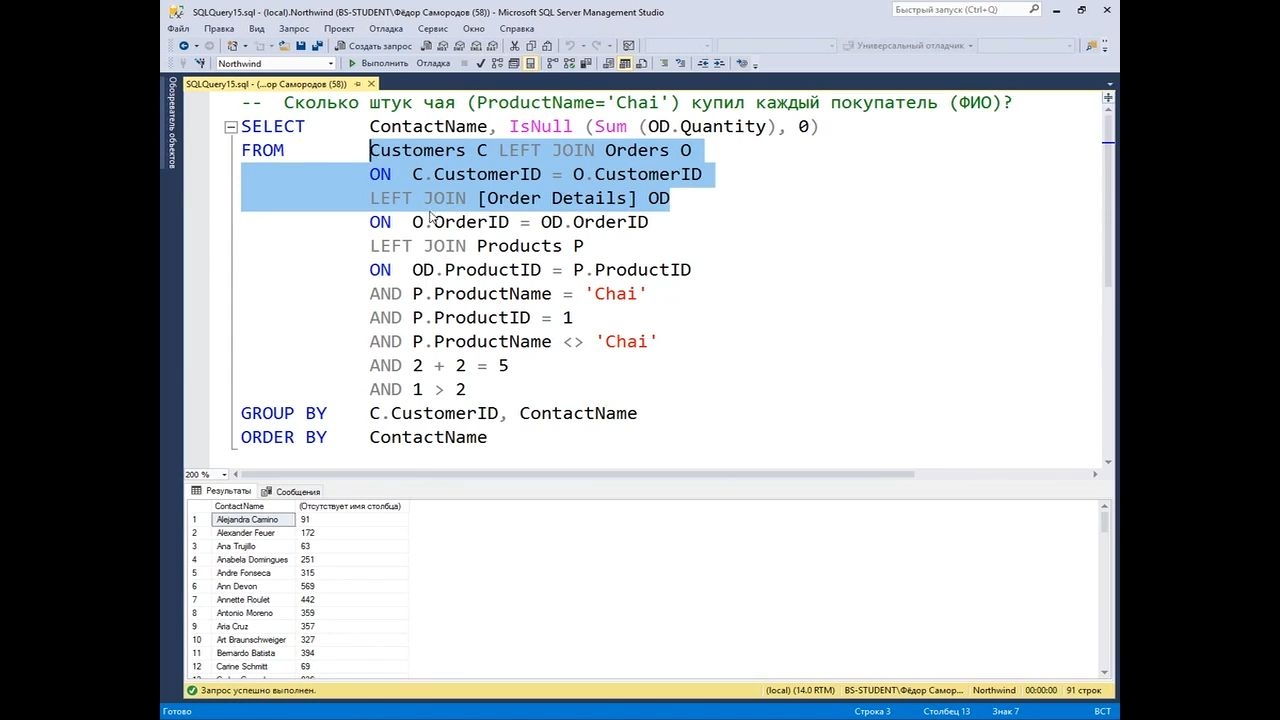The height and width of the screenshot is (720, 1280).
Task: Open the 200 % zoom dropdown
Action: [223, 475]
